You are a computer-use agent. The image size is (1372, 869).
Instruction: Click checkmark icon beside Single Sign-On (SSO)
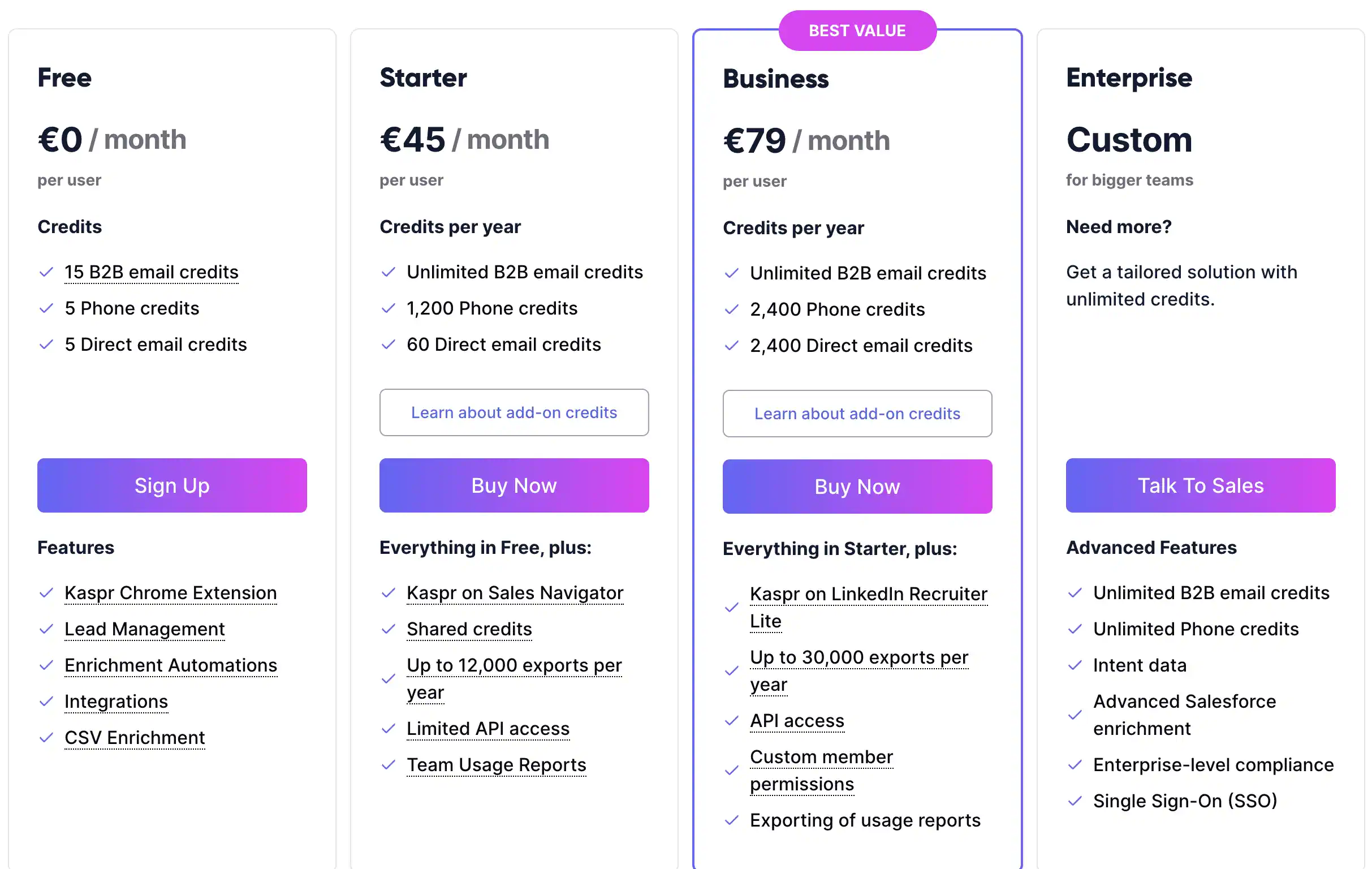(x=1074, y=801)
